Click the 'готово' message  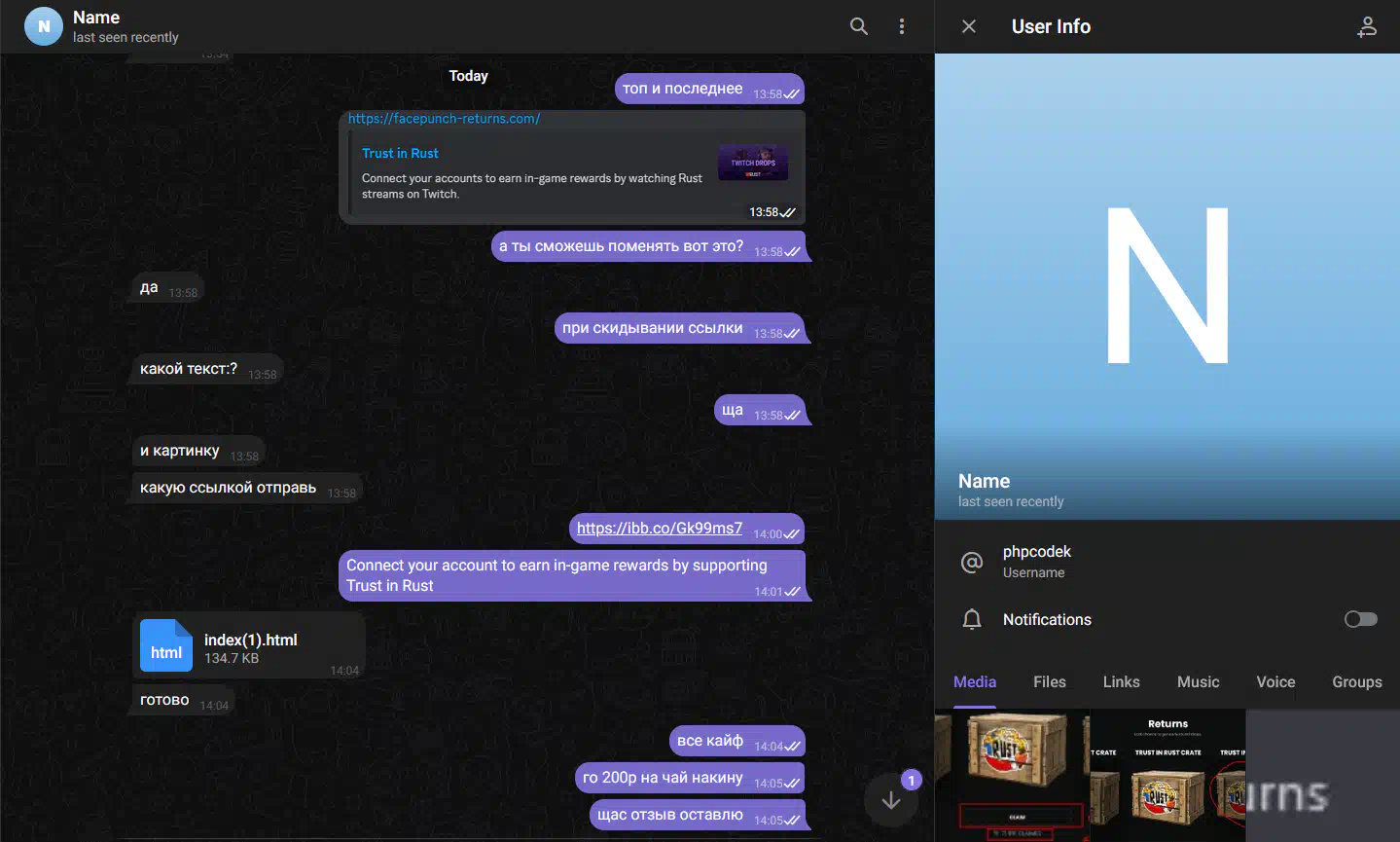(x=183, y=700)
